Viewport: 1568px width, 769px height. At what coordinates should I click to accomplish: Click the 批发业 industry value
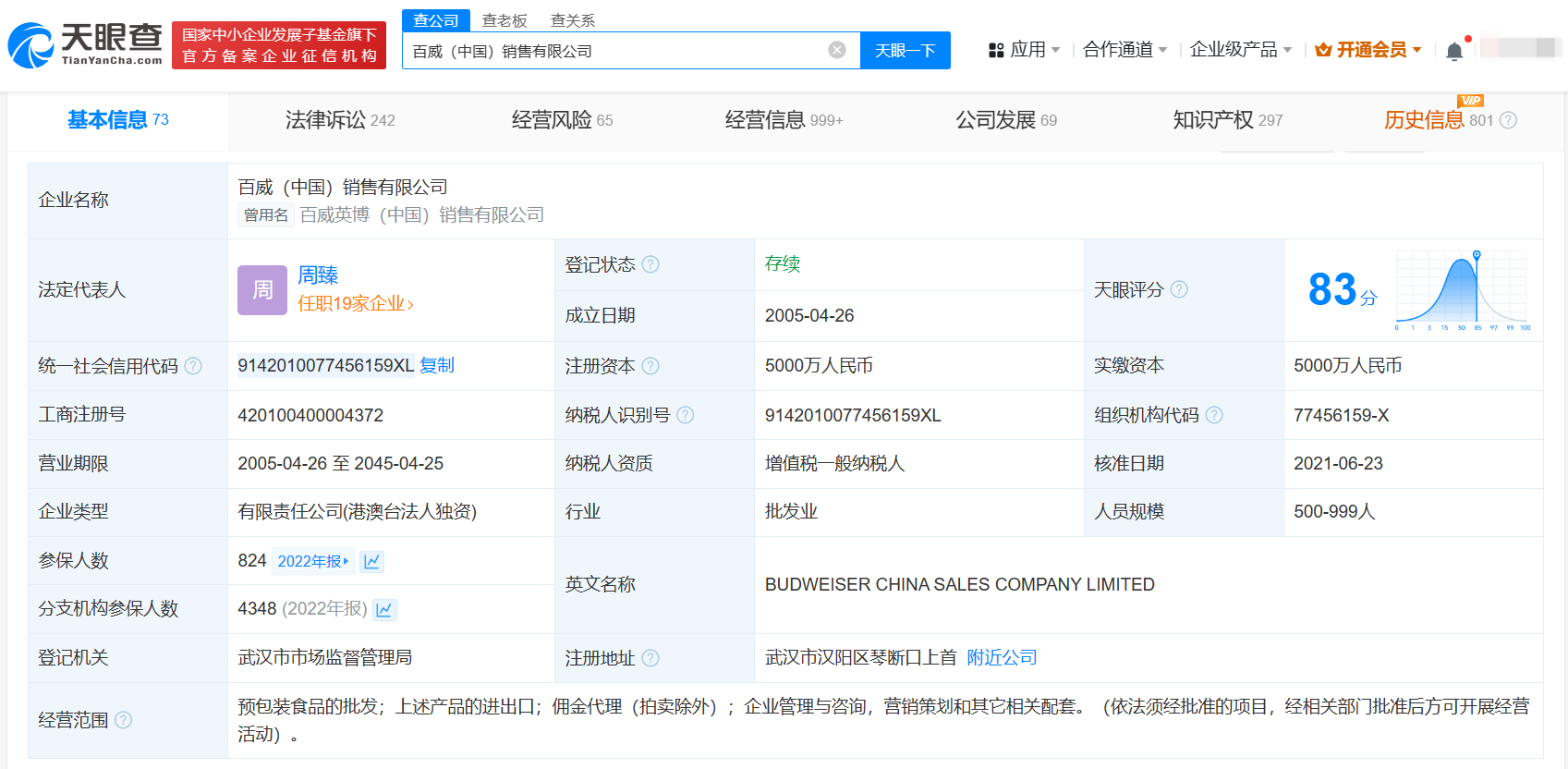791,512
